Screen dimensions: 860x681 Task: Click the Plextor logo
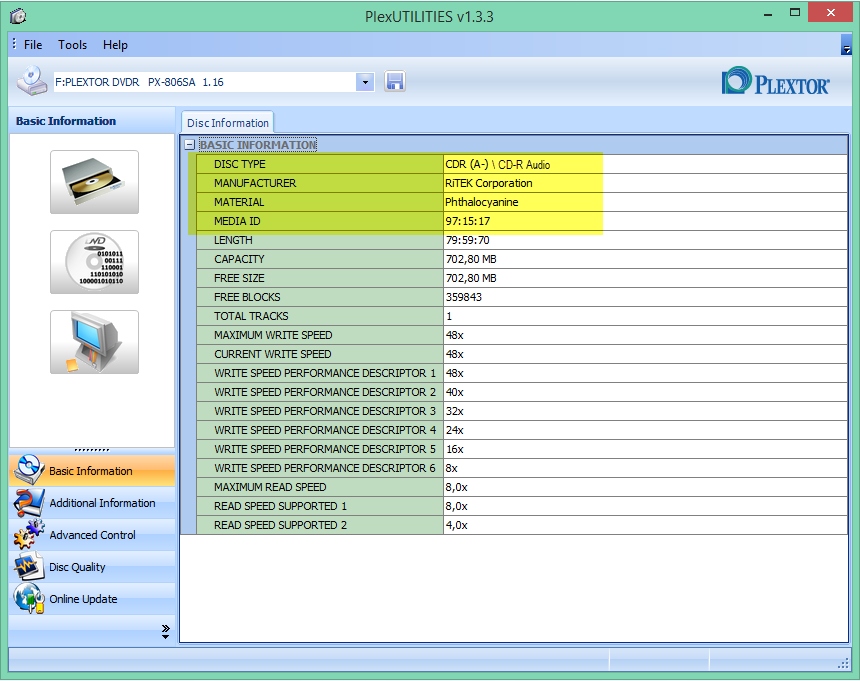pyautogui.click(x=775, y=82)
